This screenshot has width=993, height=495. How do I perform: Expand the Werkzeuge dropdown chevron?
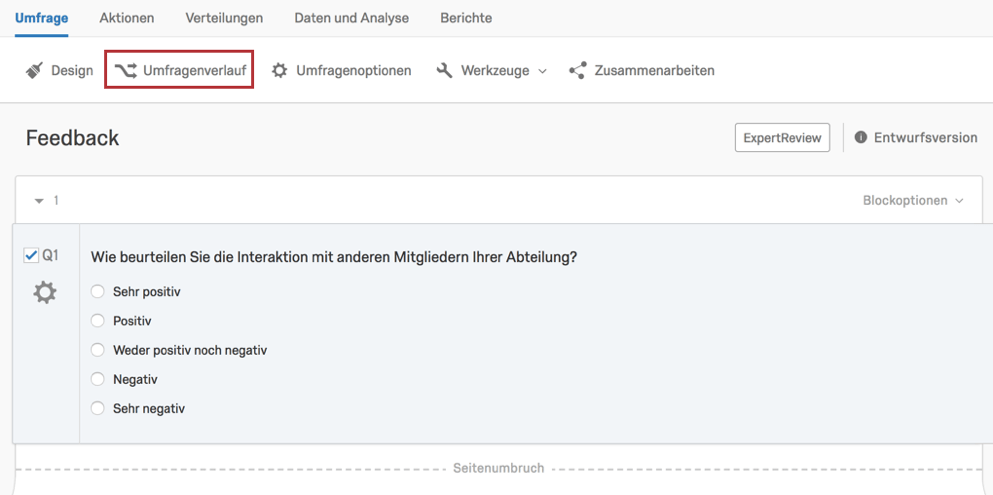(x=542, y=71)
